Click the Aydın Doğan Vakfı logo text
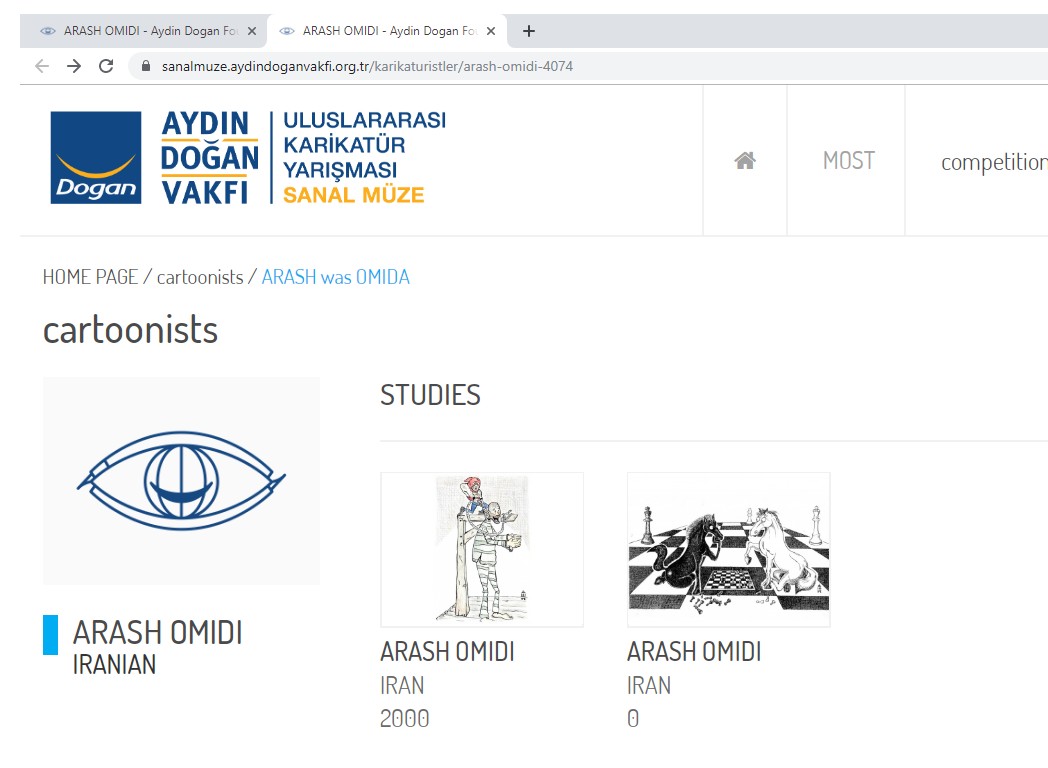The image size is (1048, 768). tap(210, 158)
